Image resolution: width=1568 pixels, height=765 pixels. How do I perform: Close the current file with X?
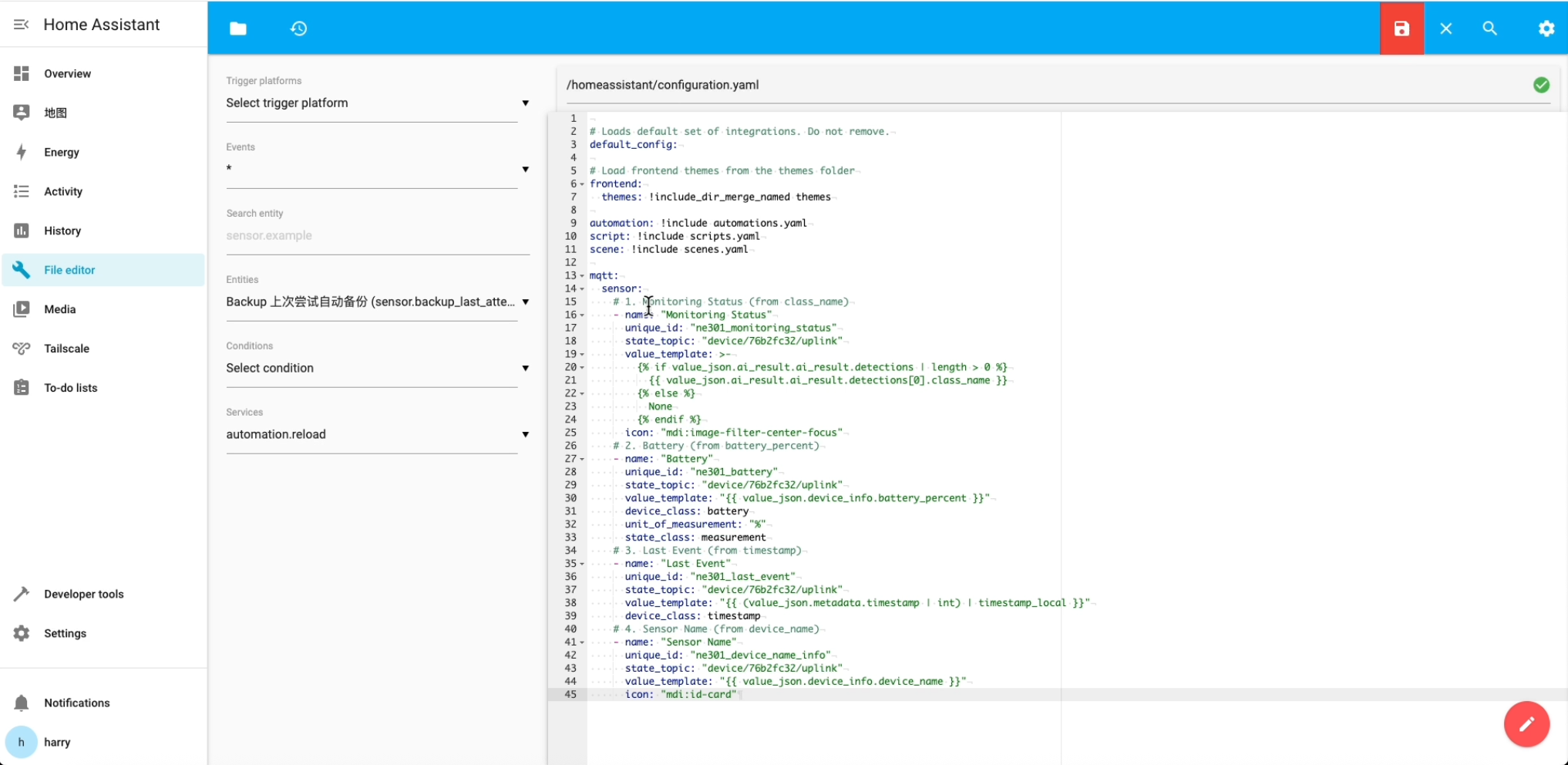[x=1445, y=29]
